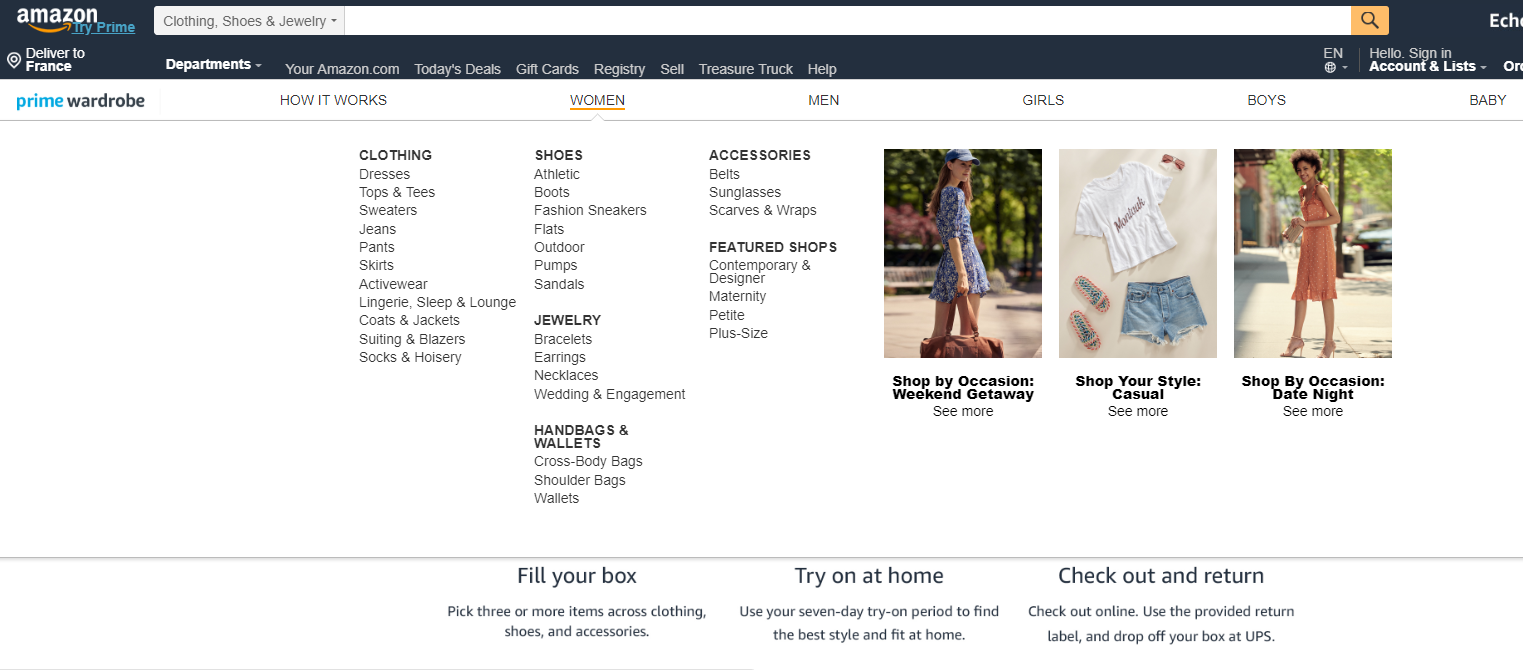Open Earrings category

click(560, 357)
